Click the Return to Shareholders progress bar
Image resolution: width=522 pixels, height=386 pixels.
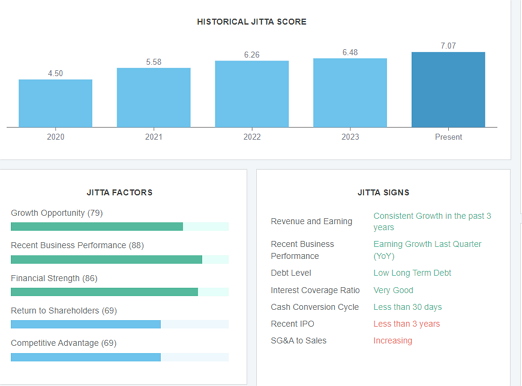(120, 324)
